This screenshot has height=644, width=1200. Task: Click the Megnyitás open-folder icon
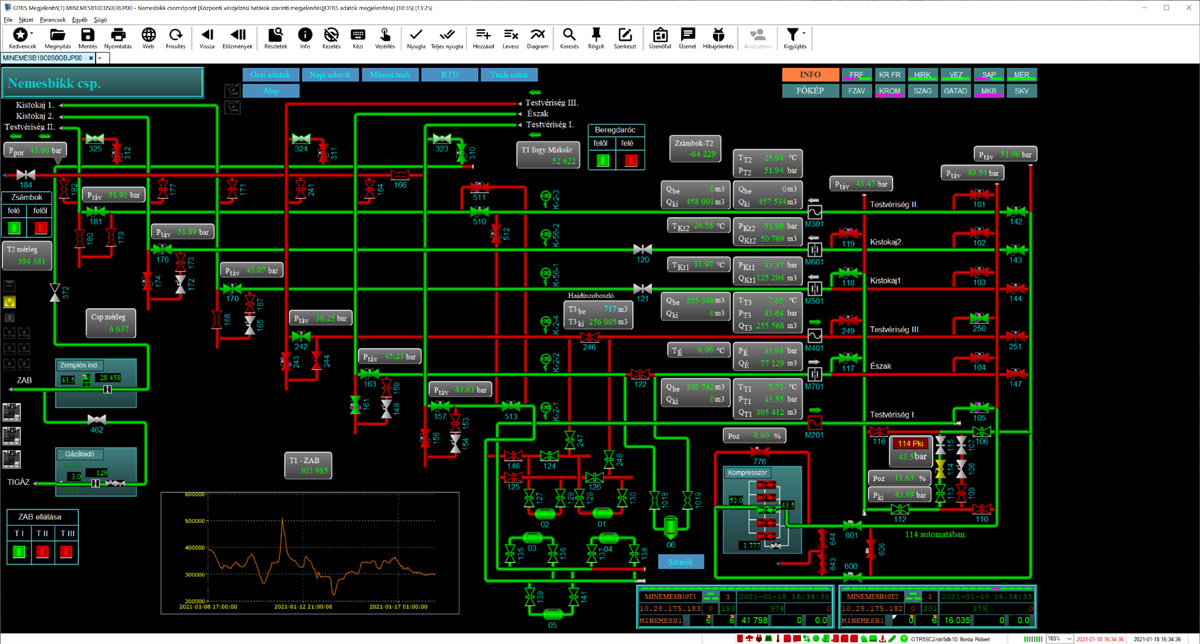click(x=57, y=34)
